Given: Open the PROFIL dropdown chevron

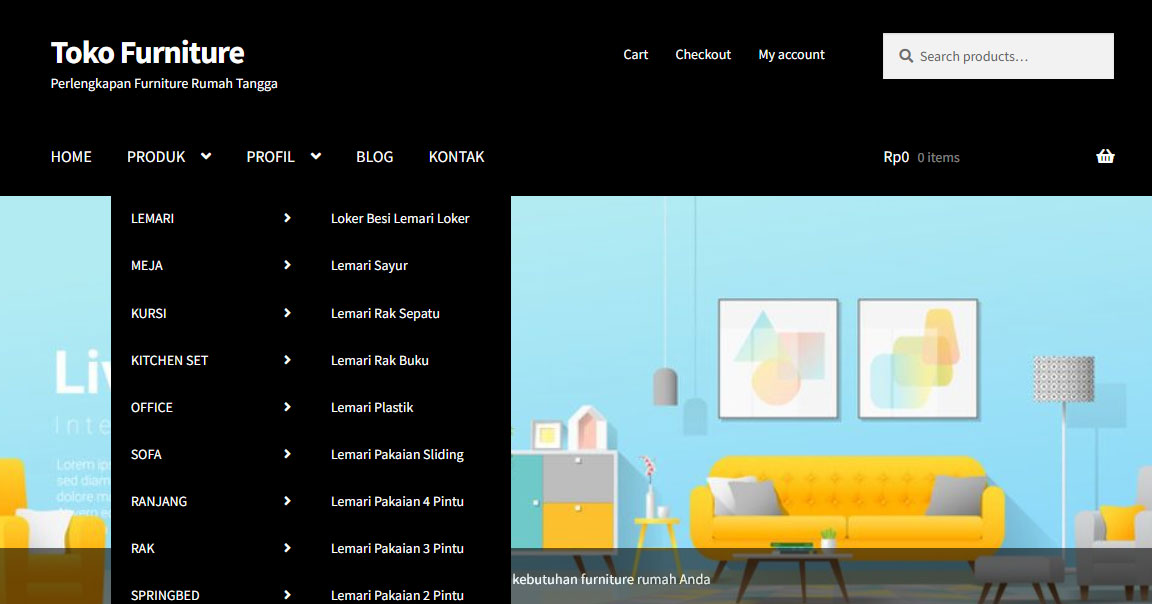Looking at the screenshot, I should (x=316, y=156).
